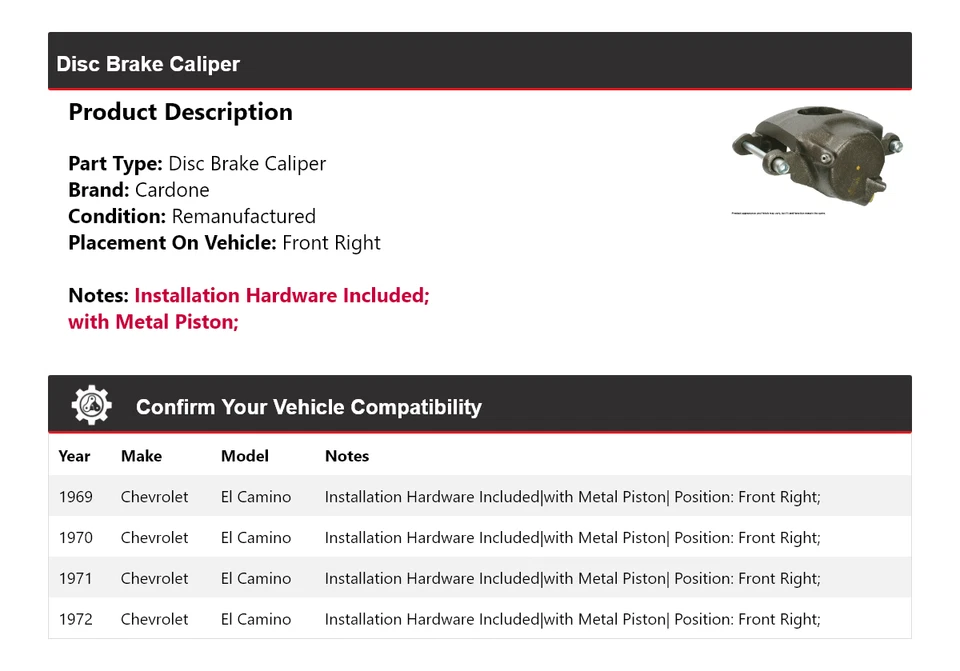Click the 1971 year cell
This screenshot has width=960, height=671.
click(75, 579)
